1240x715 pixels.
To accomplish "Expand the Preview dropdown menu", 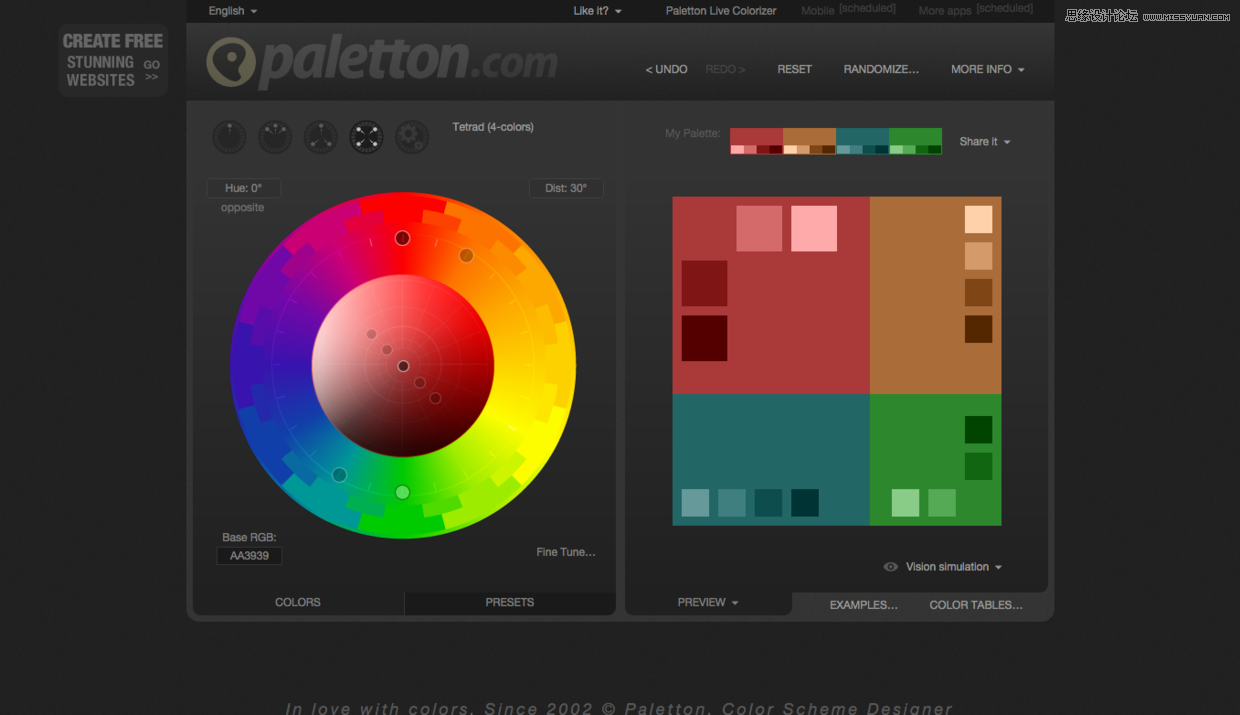I will [x=708, y=602].
